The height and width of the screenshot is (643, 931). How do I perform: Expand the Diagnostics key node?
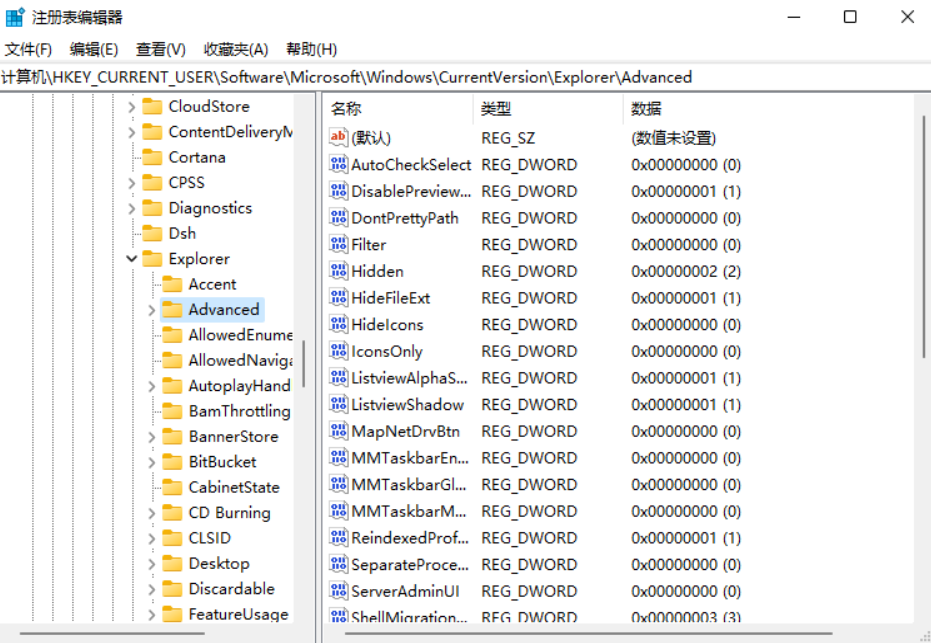(x=132, y=208)
